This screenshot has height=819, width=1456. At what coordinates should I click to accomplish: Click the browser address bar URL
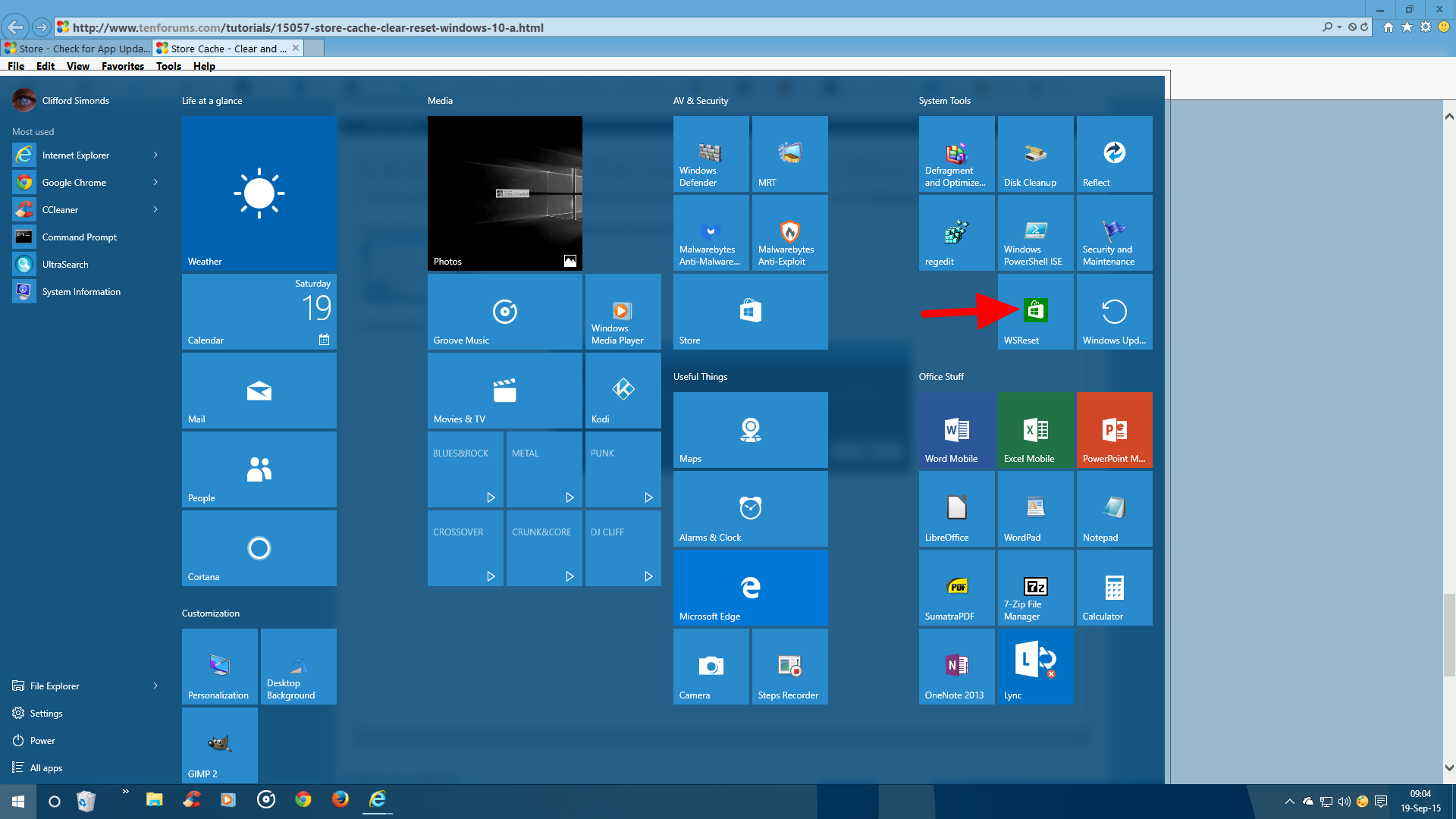click(x=308, y=27)
